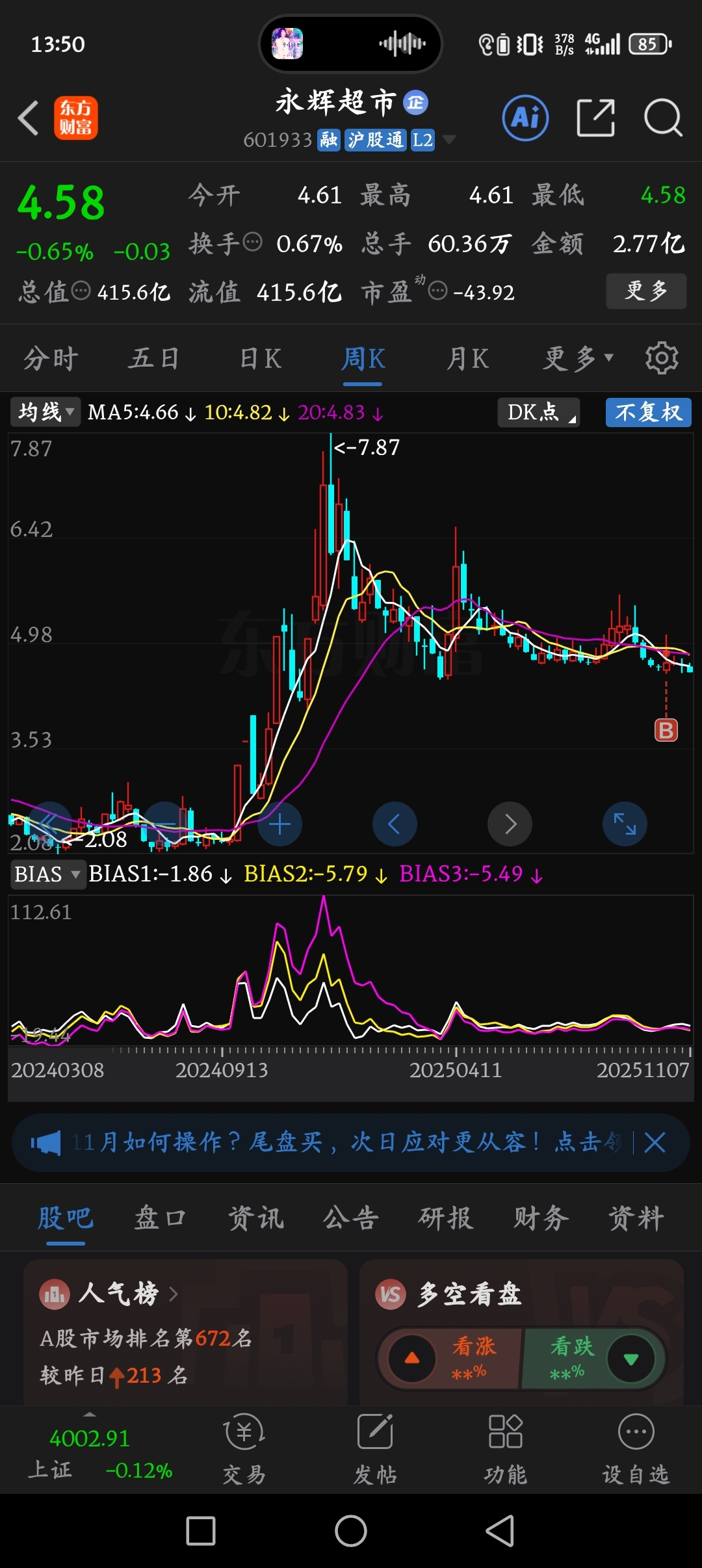Open 公告 tab
Viewport: 702px width, 1568px height.
pyautogui.click(x=351, y=1218)
